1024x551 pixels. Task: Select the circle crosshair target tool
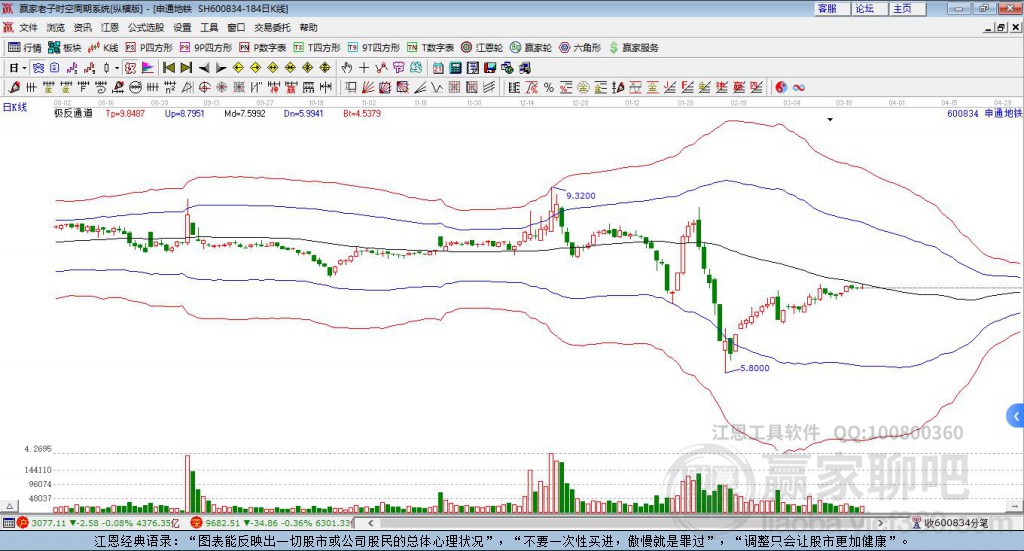[x=204, y=87]
